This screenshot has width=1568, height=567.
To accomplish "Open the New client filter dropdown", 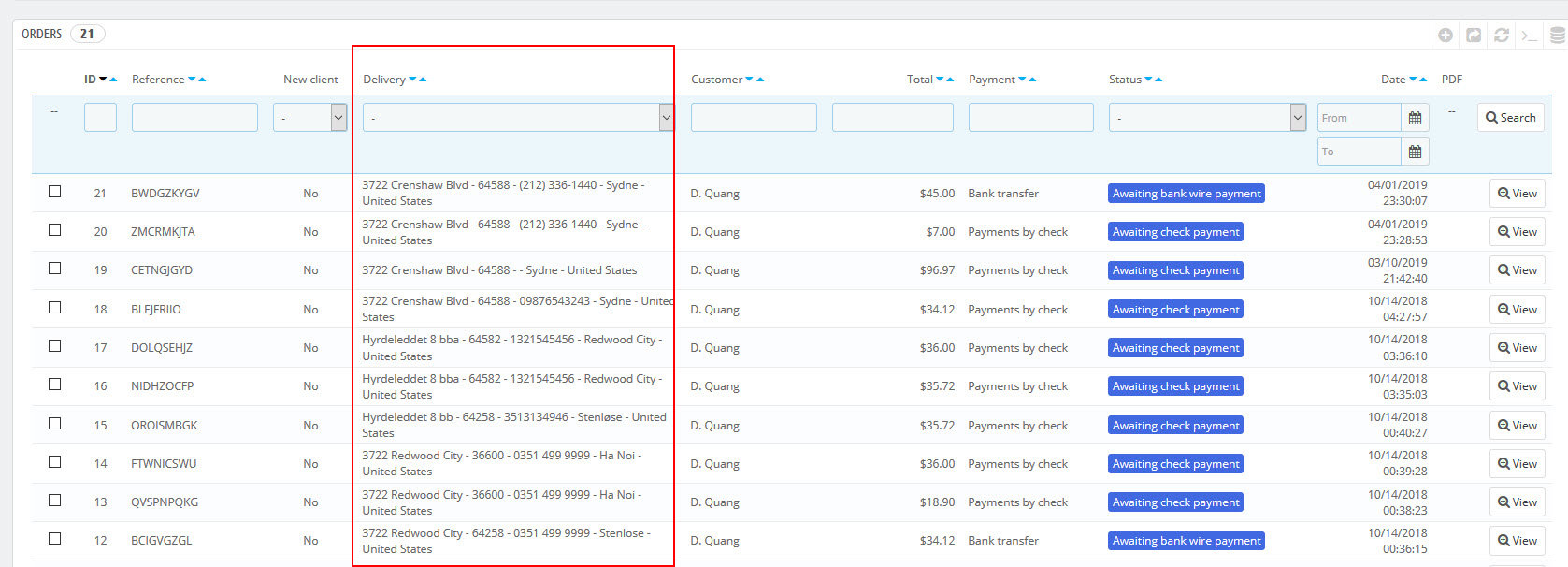I will [x=309, y=118].
